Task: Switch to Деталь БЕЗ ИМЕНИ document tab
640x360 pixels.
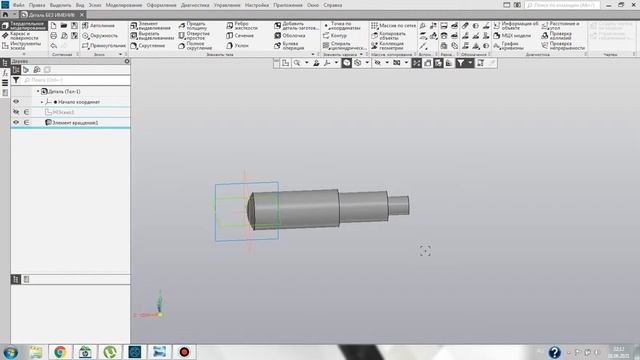Action: (52, 15)
